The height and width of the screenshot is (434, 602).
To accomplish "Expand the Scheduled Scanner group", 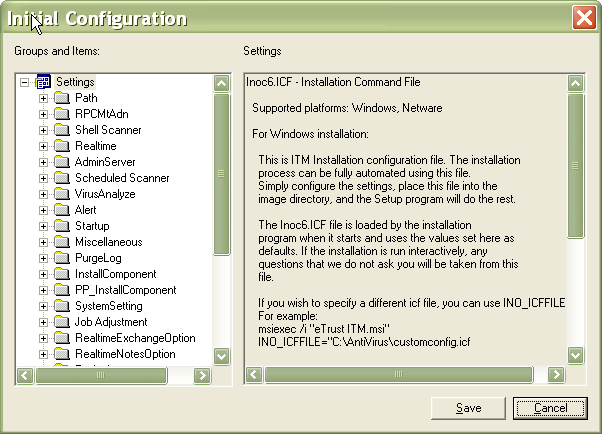I will 43,178.
